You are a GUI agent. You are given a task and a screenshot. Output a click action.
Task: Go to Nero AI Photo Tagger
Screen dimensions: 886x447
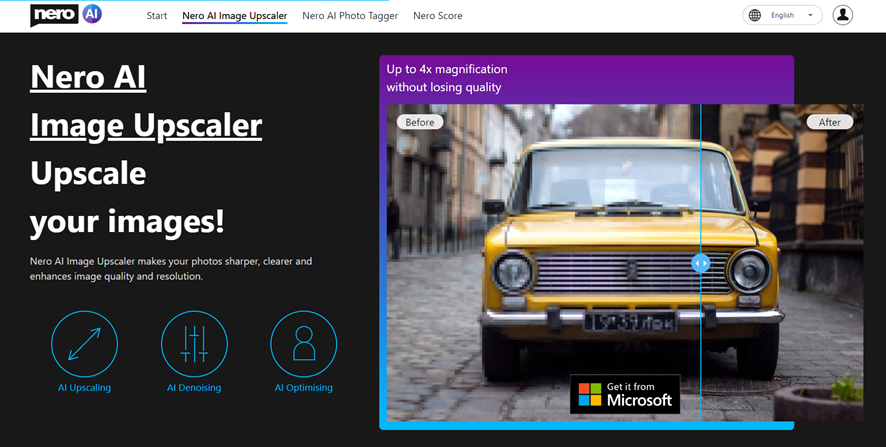(350, 16)
